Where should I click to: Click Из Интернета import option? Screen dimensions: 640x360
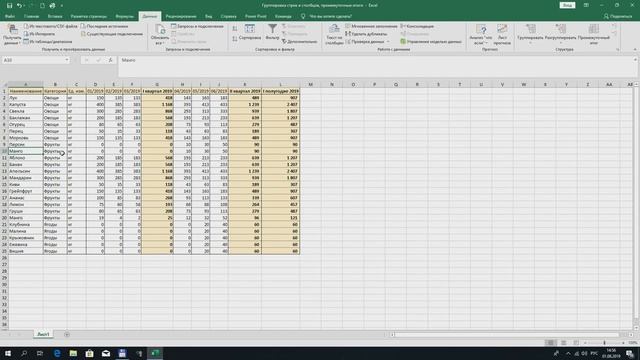pyautogui.click(x=39, y=34)
